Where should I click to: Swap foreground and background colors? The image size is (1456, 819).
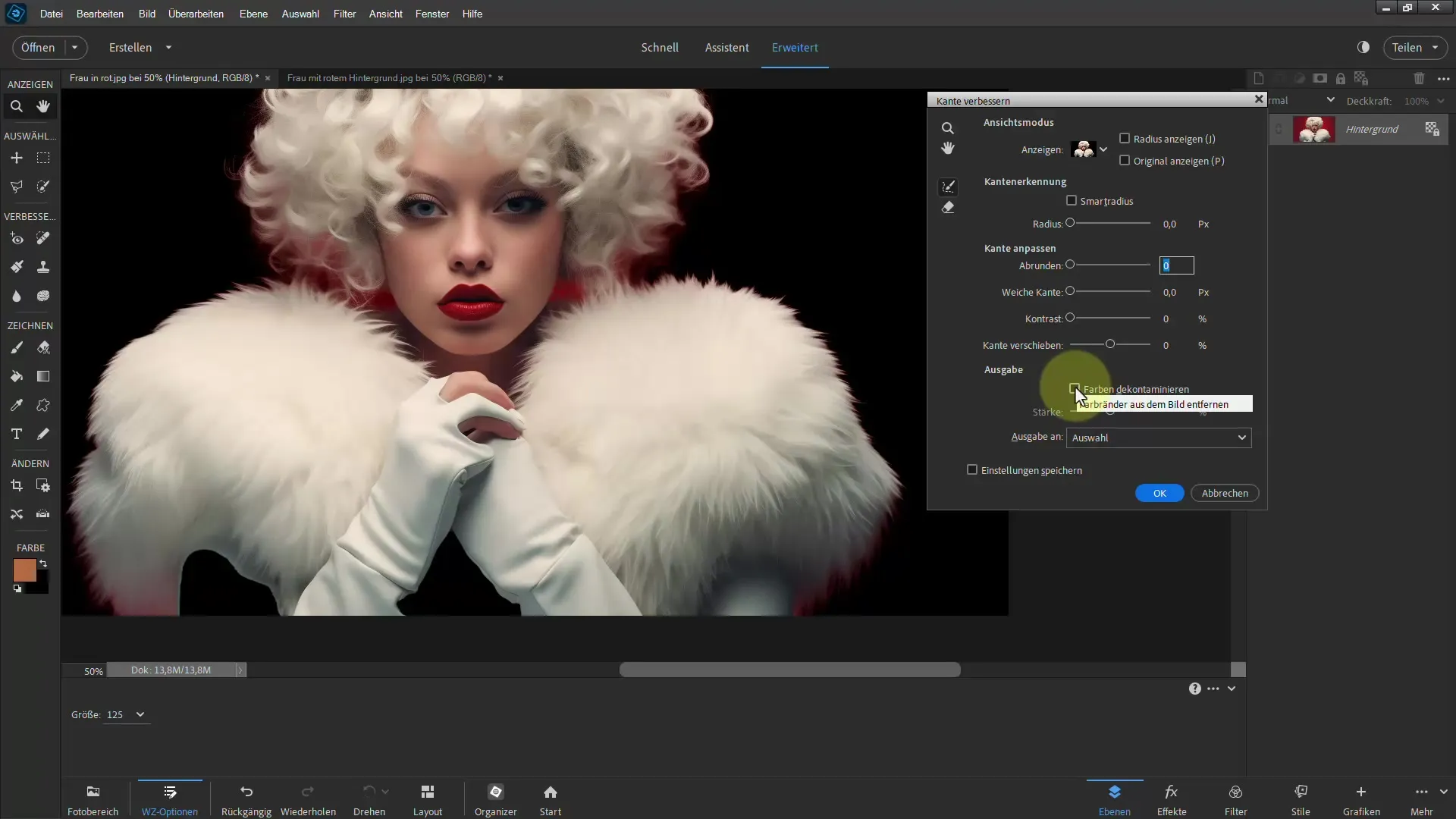(x=43, y=563)
